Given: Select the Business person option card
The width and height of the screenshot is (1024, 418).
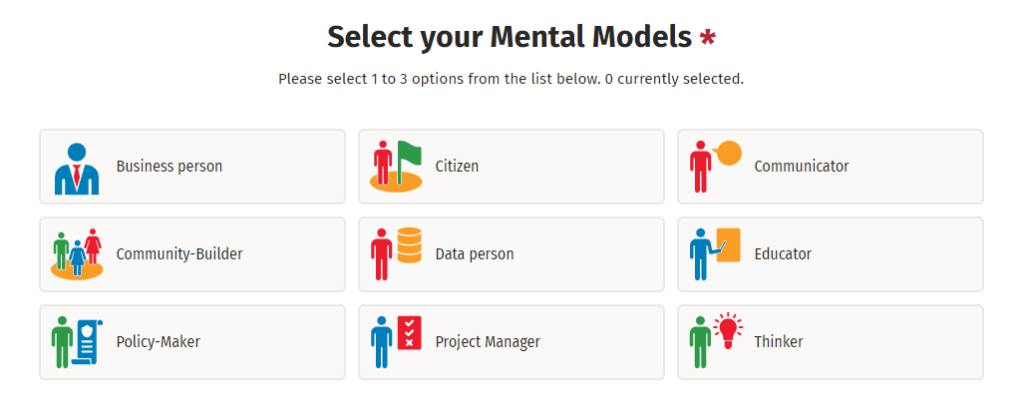Looking at the screenshot, I should click(x=193, y=167).
